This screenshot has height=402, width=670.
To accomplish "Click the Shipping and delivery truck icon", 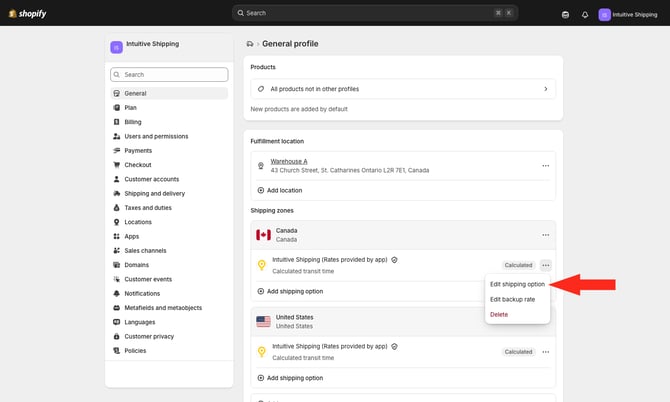I will pyautogui.click(x=116, y=194).
